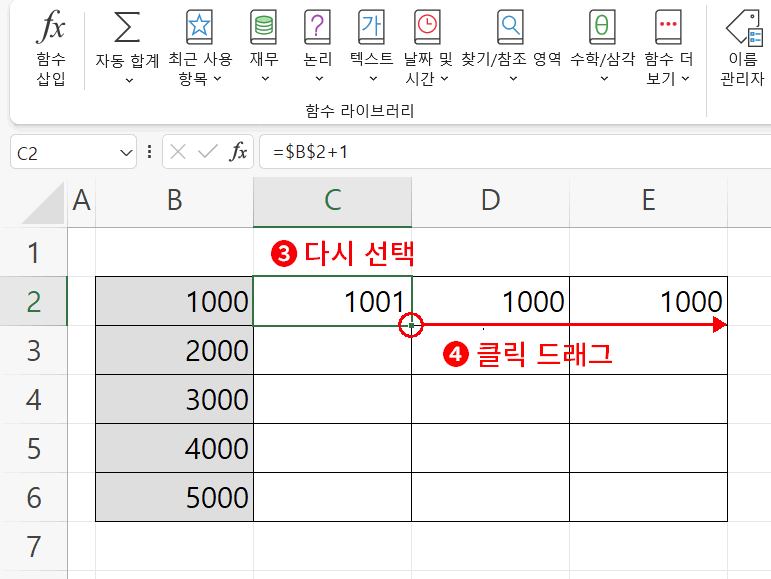Open the Logical (논리) functions icon
This screenshot has height=579, width=771.
pyautogui.click(x=318, y=27)
